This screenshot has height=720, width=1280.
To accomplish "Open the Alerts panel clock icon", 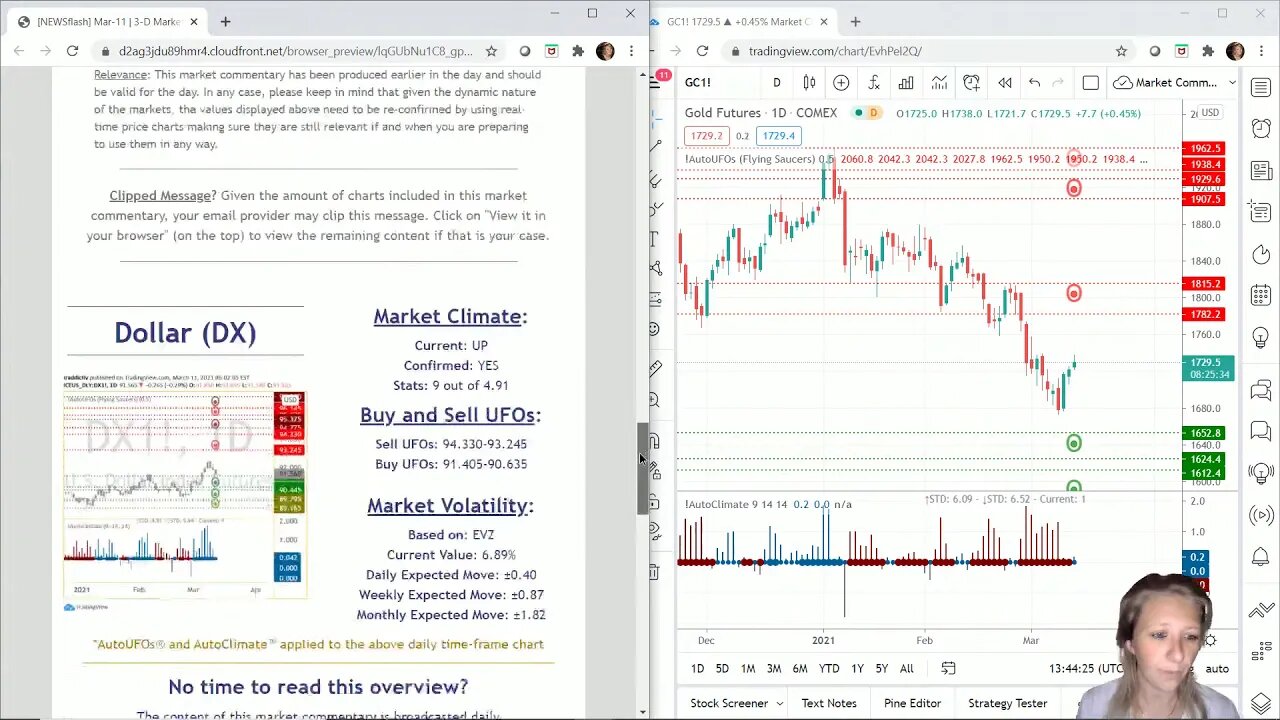I will (1261, 128).
